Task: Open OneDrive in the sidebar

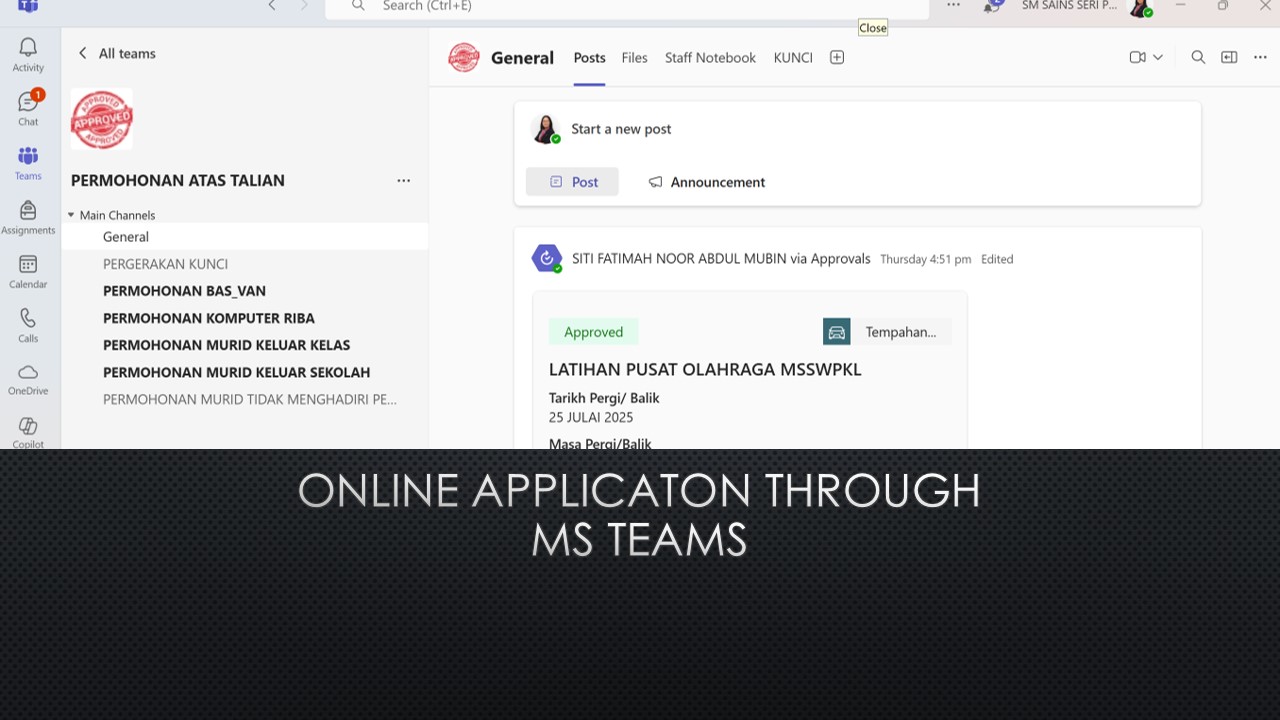Action: pos(28,379)
